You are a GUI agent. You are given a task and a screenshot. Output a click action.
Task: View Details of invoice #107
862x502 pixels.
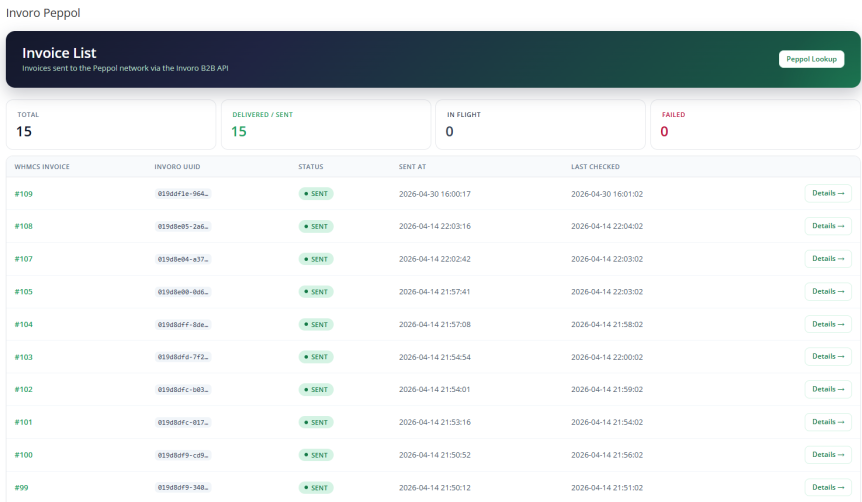pos(828,259)
